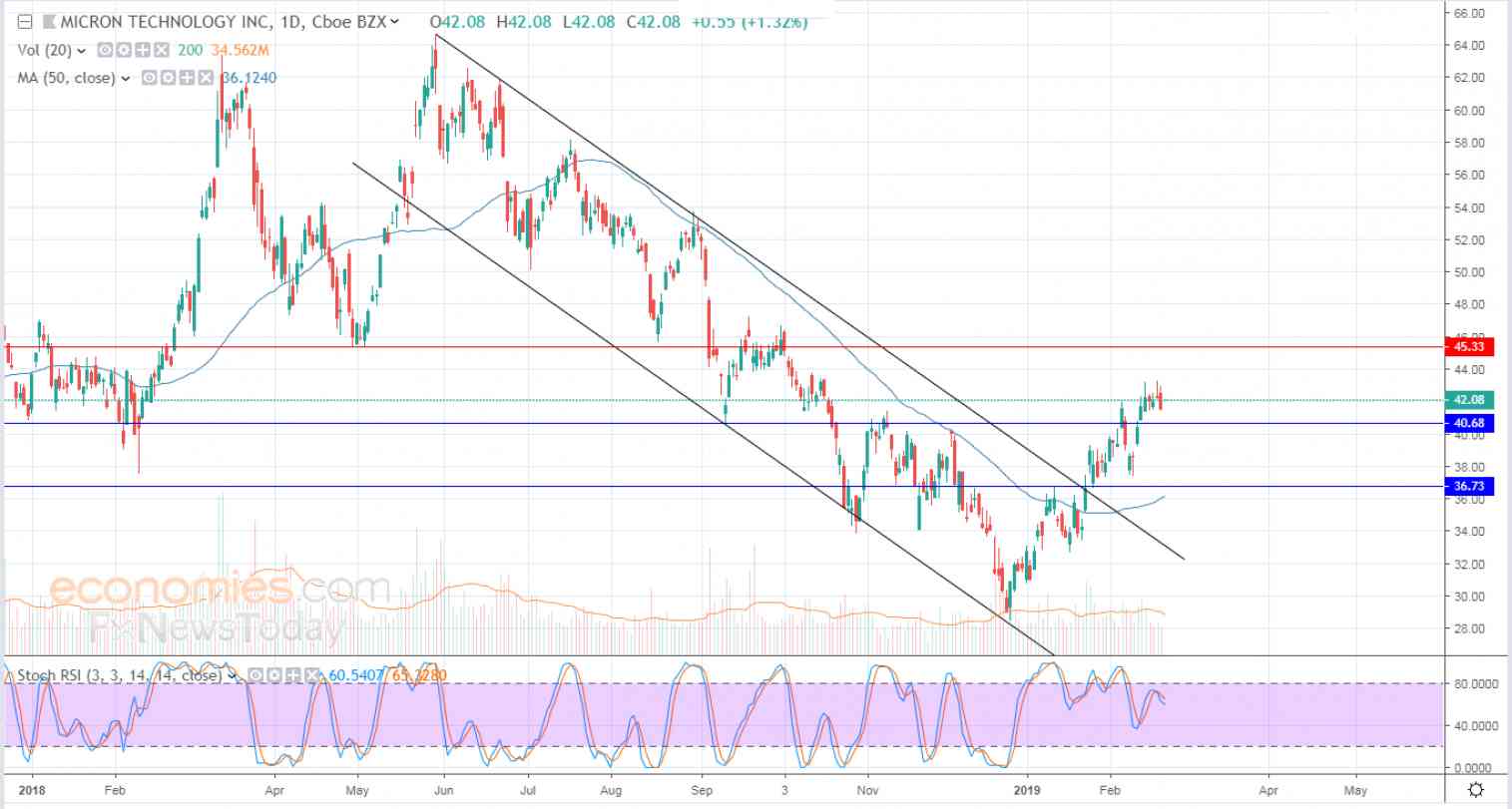The image size is (1512, 809).
Task: Click the Stoch RSI (3, 3, 14, 14, close) label
Action: click(120, 675)
